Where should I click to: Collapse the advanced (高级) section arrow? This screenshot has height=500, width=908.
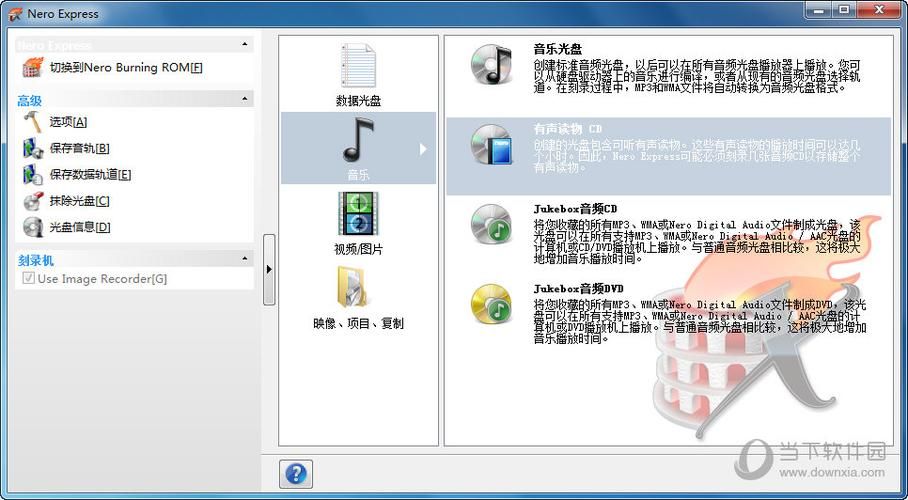[x=245, y=100]
